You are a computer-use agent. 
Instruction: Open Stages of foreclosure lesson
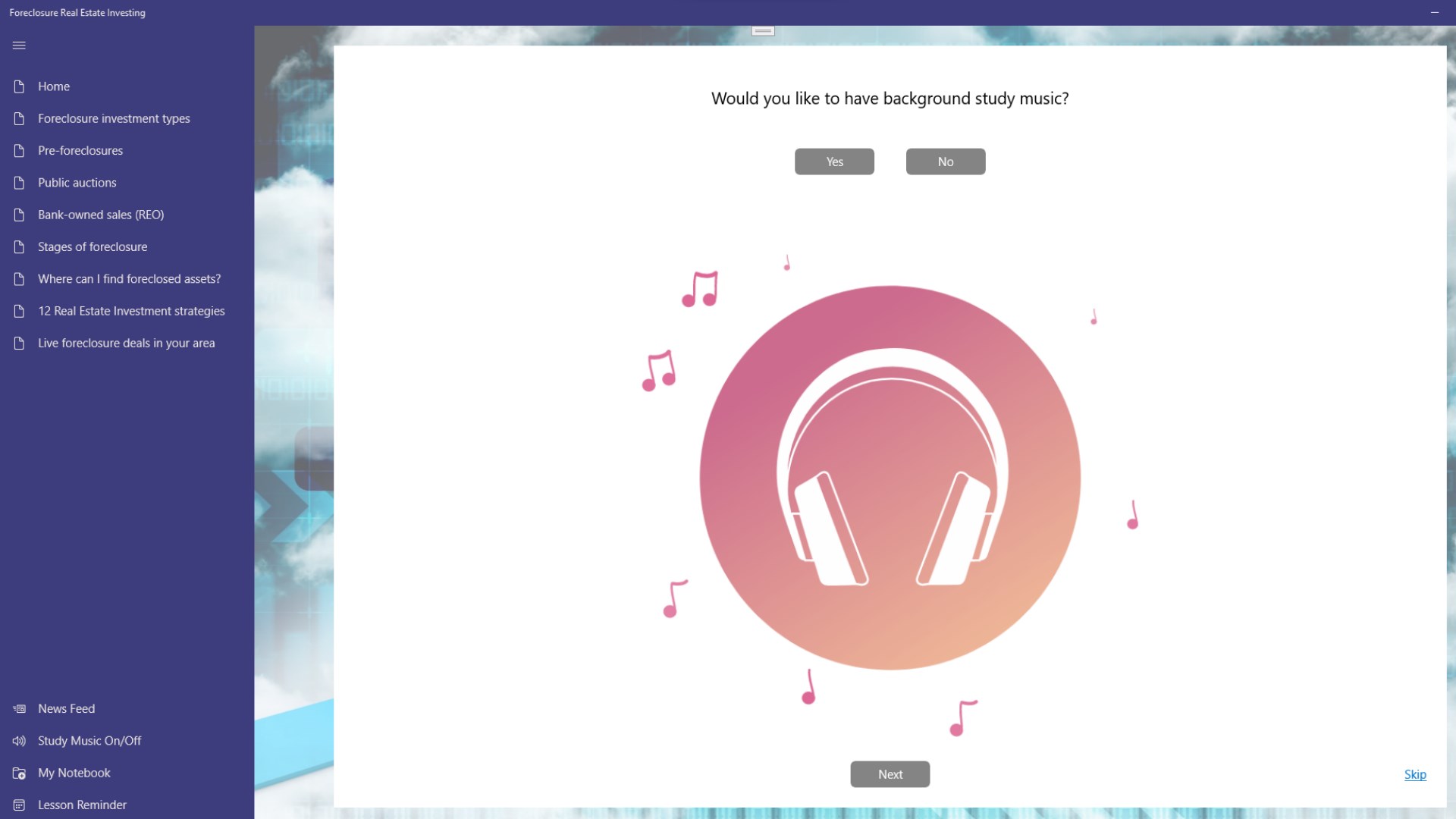tap(93, 247)
